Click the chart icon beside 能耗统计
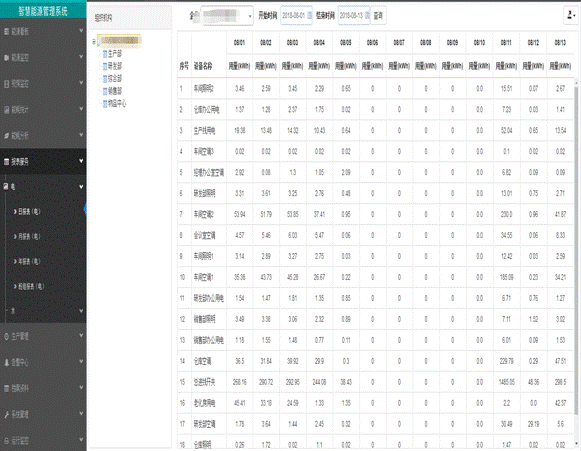The image size is (581, 451). click(6, 110)
